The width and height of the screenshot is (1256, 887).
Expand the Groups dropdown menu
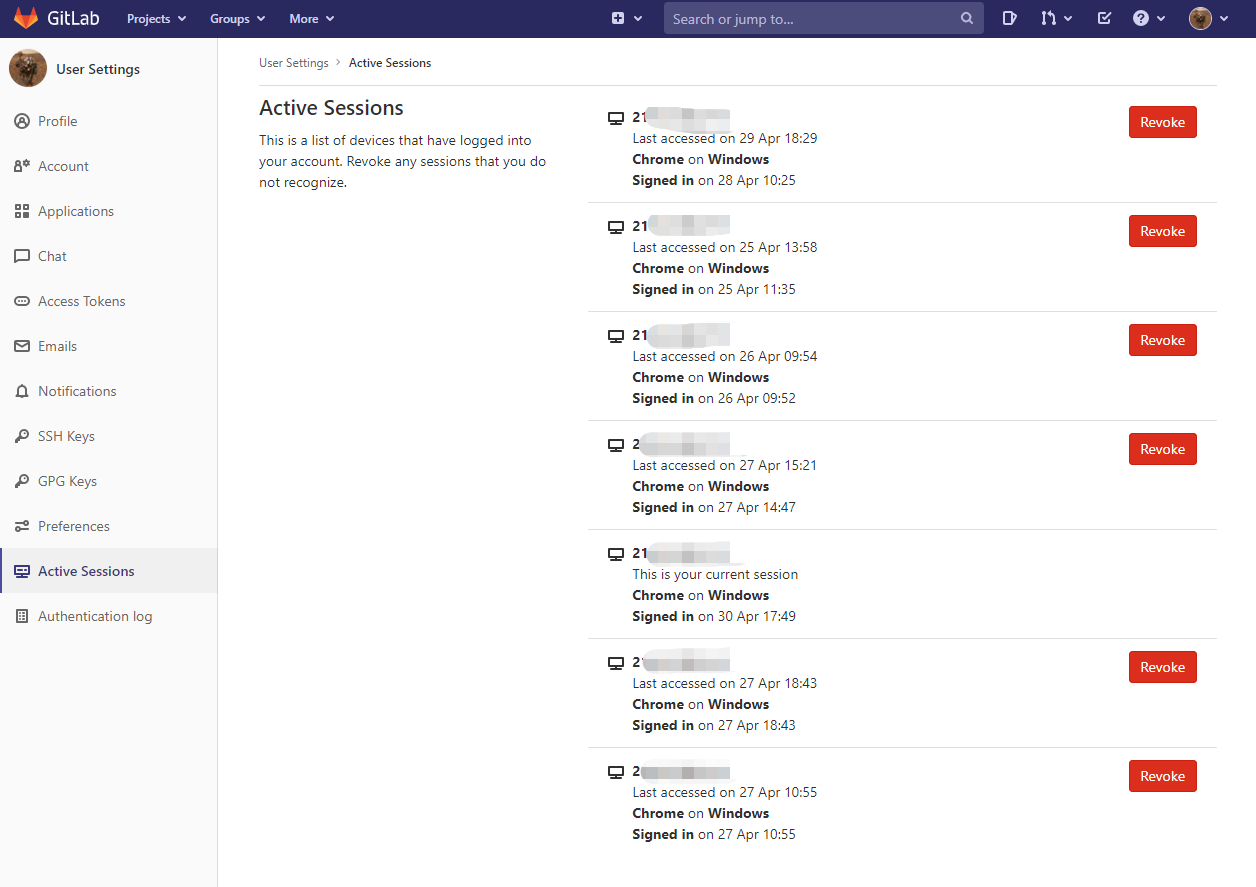coord(237,18)
